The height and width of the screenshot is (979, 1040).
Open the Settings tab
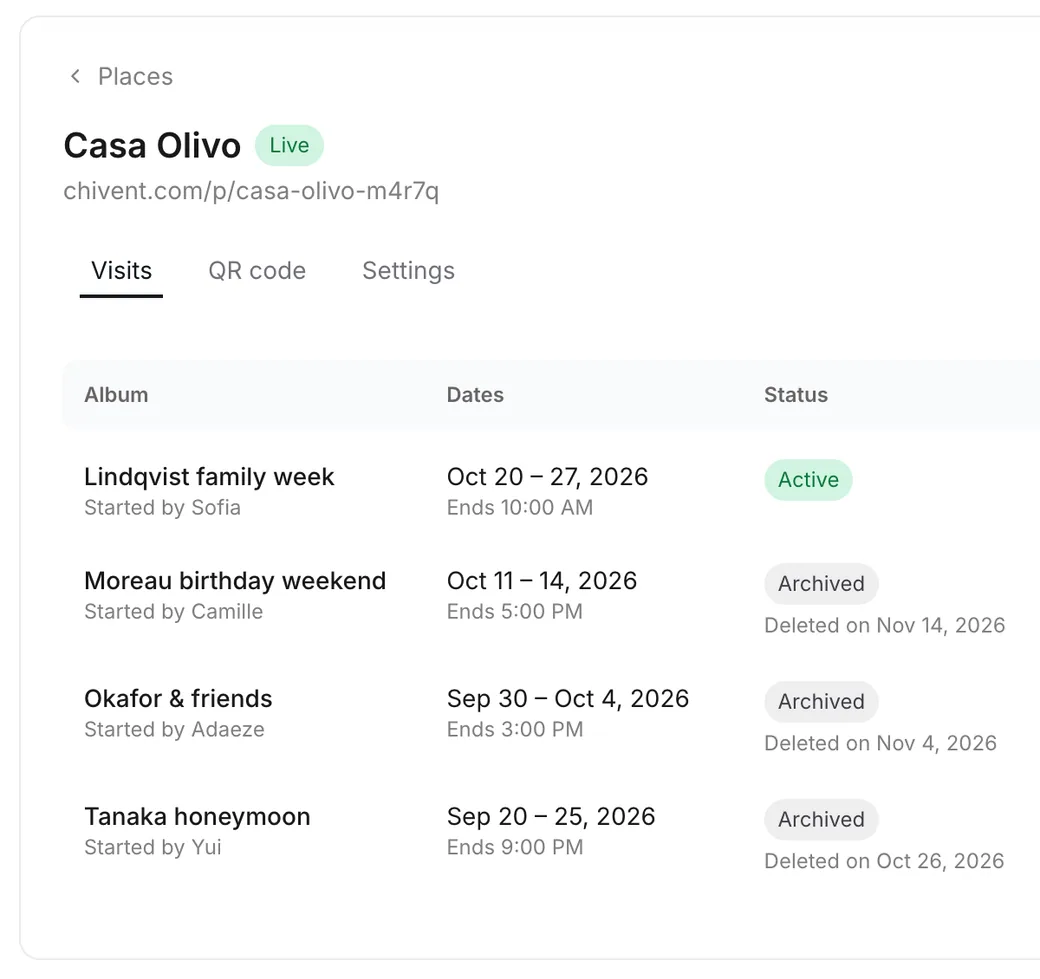(x=409, y=271)
